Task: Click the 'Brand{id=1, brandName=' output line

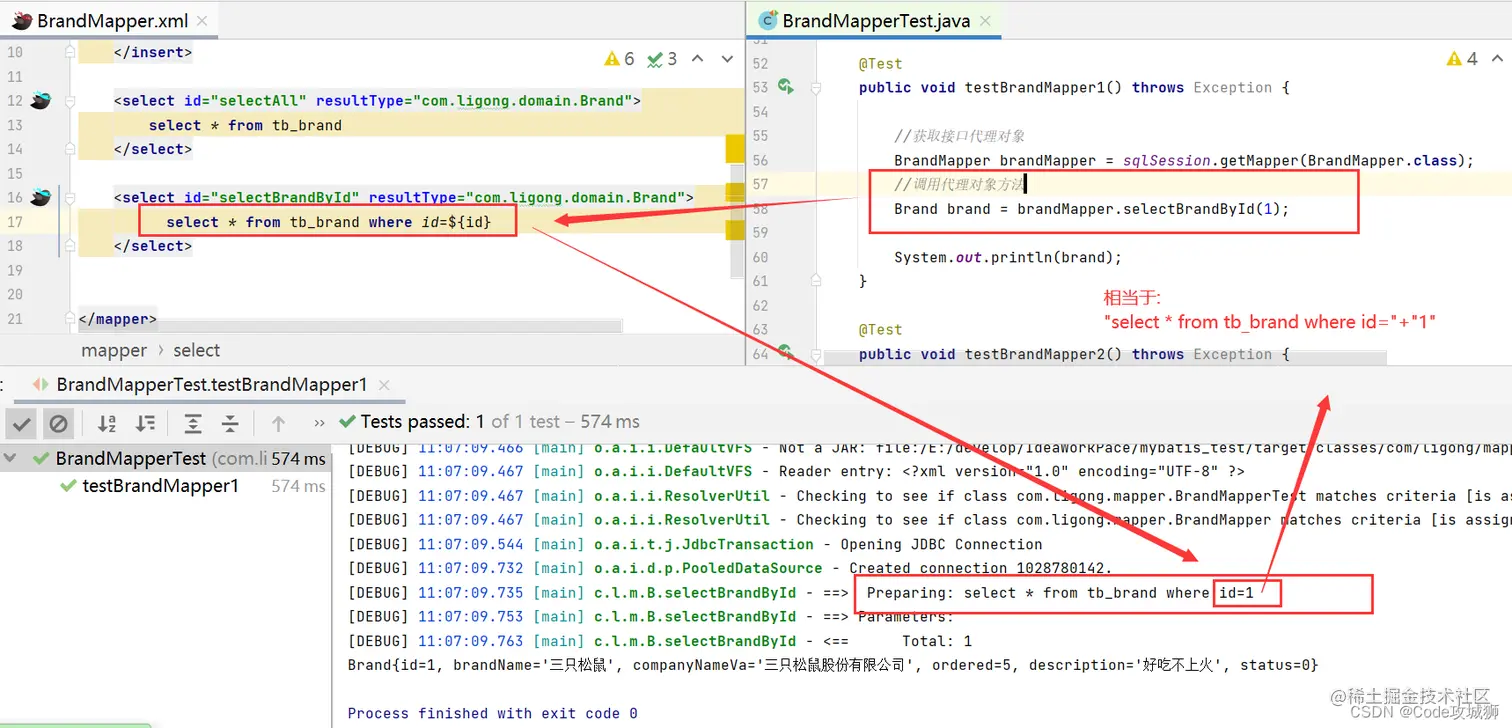Action: 833,665
